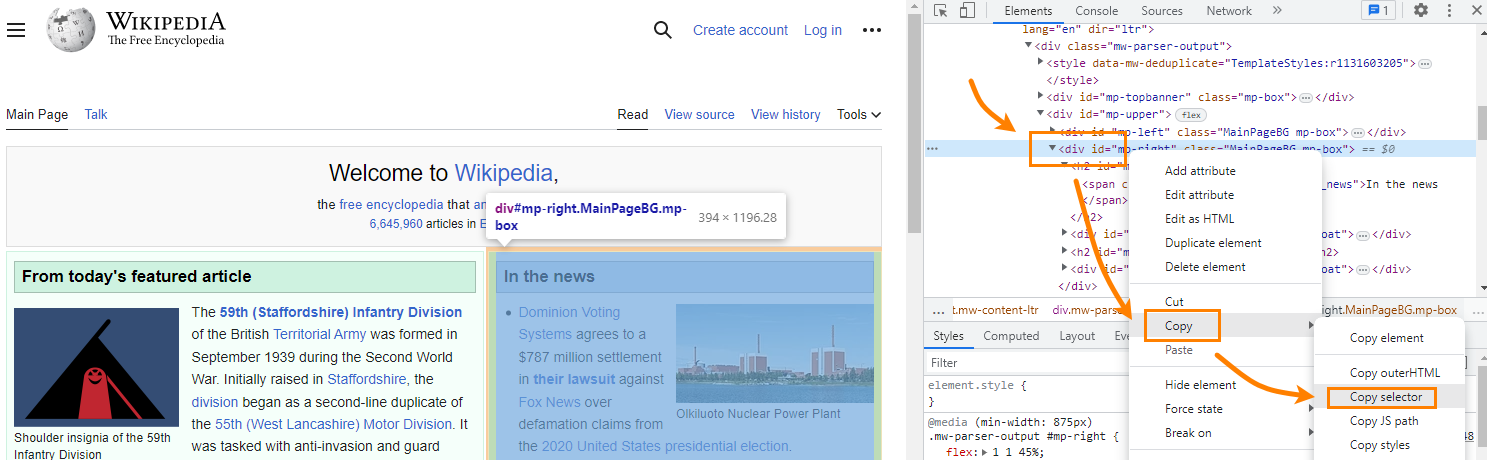1487x460 pixels.
Task: Switch to the Console tab
Action: pos(1096,11)
